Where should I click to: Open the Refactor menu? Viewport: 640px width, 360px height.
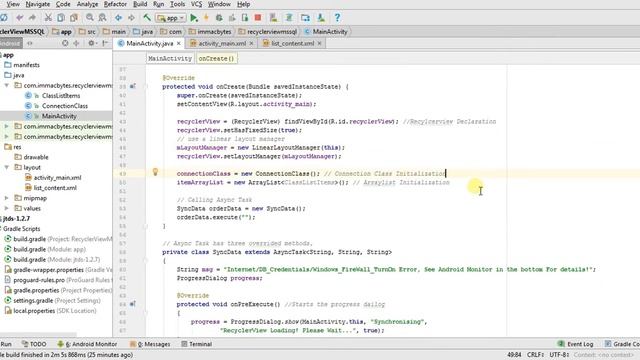[115, 4]
